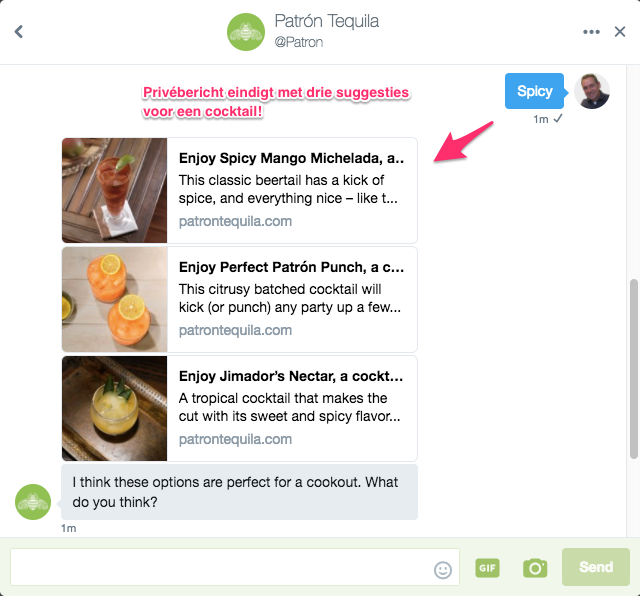Image resolution: width=640 pixels, height=596 pixels.
Task: Open the Jimador's Nectar cocktail card
Action: (x=291, y=408)
